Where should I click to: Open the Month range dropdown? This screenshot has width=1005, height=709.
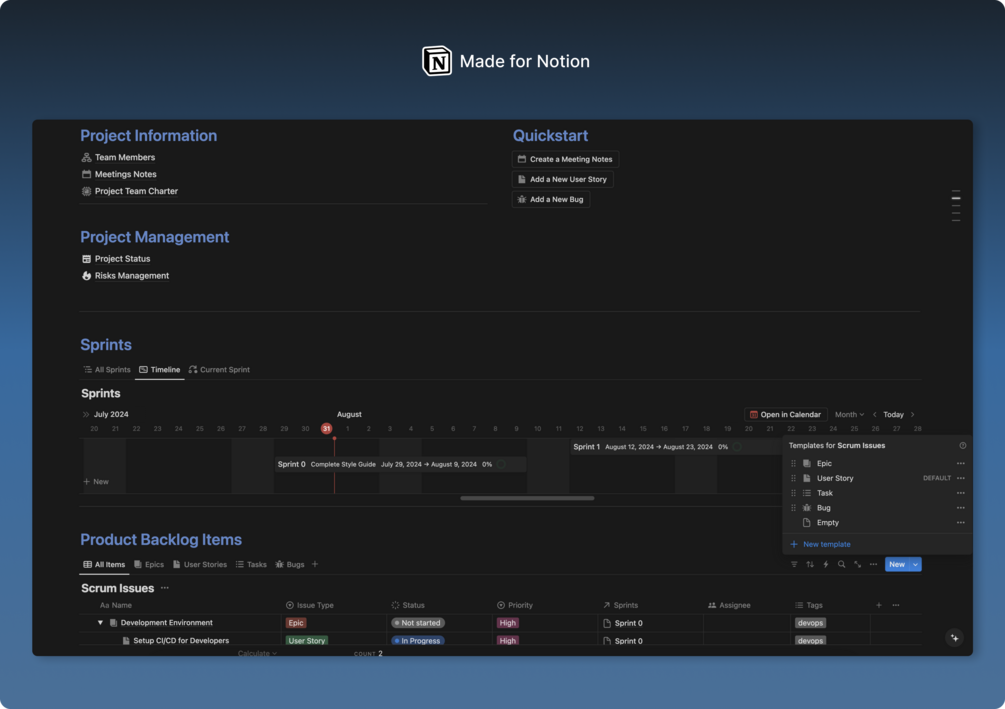point(849,415)
